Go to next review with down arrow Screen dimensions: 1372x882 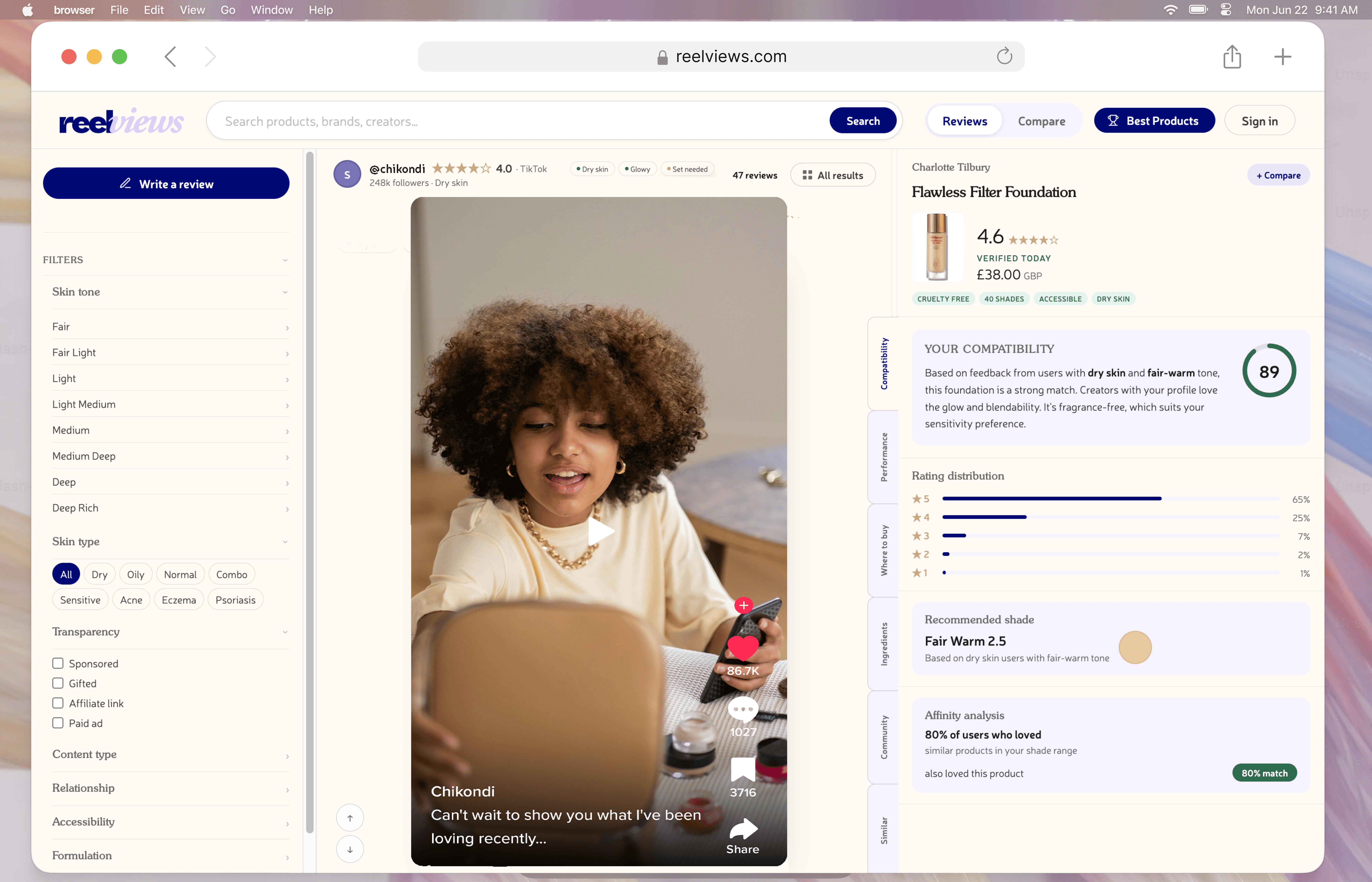click(350, 849)
